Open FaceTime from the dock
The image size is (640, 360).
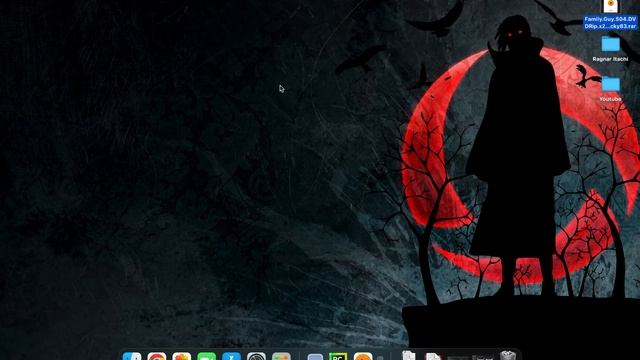[207, 356]
